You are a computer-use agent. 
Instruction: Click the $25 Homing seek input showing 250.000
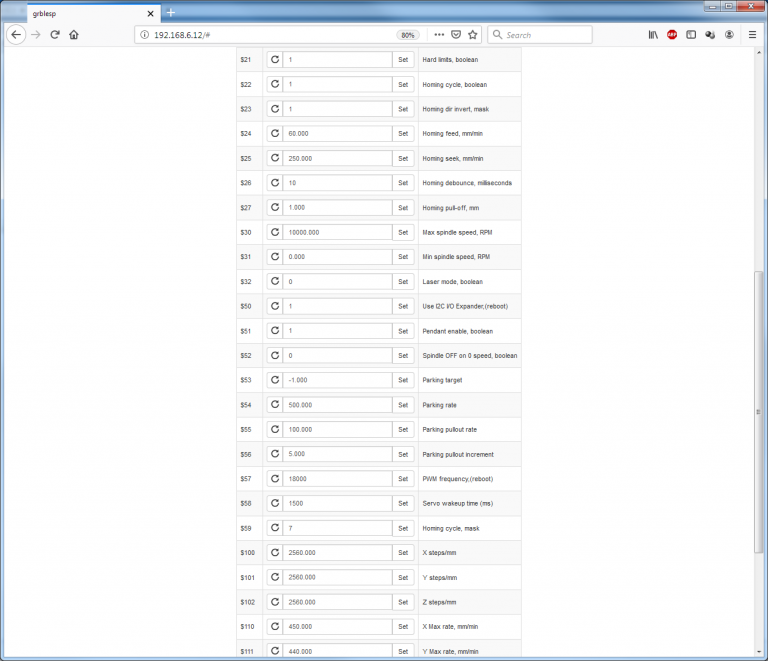click(337, 158)
